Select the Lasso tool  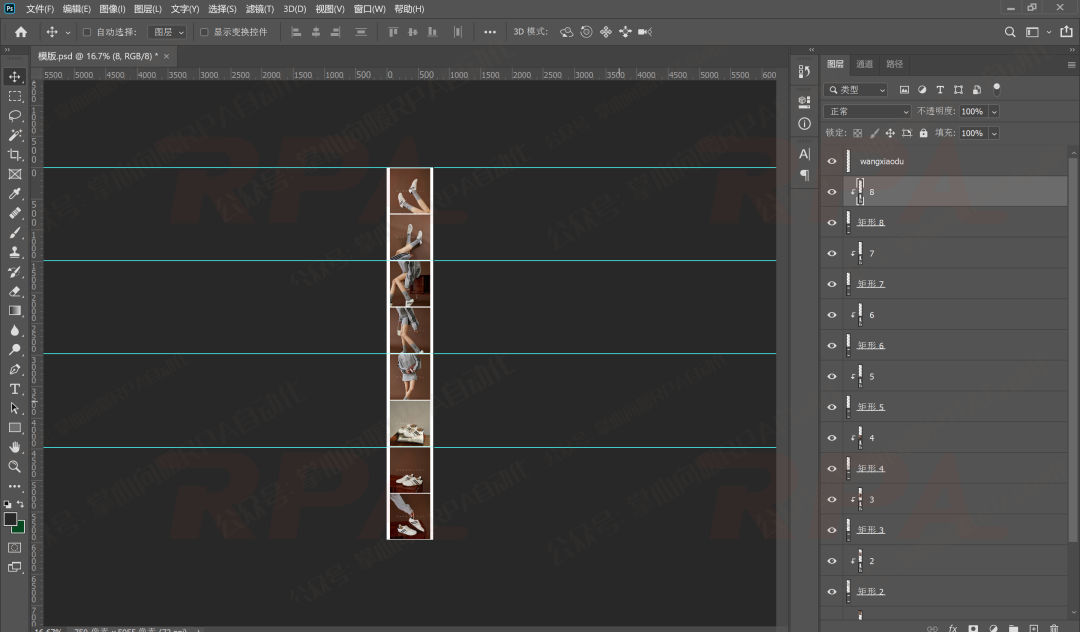[15, 116]
